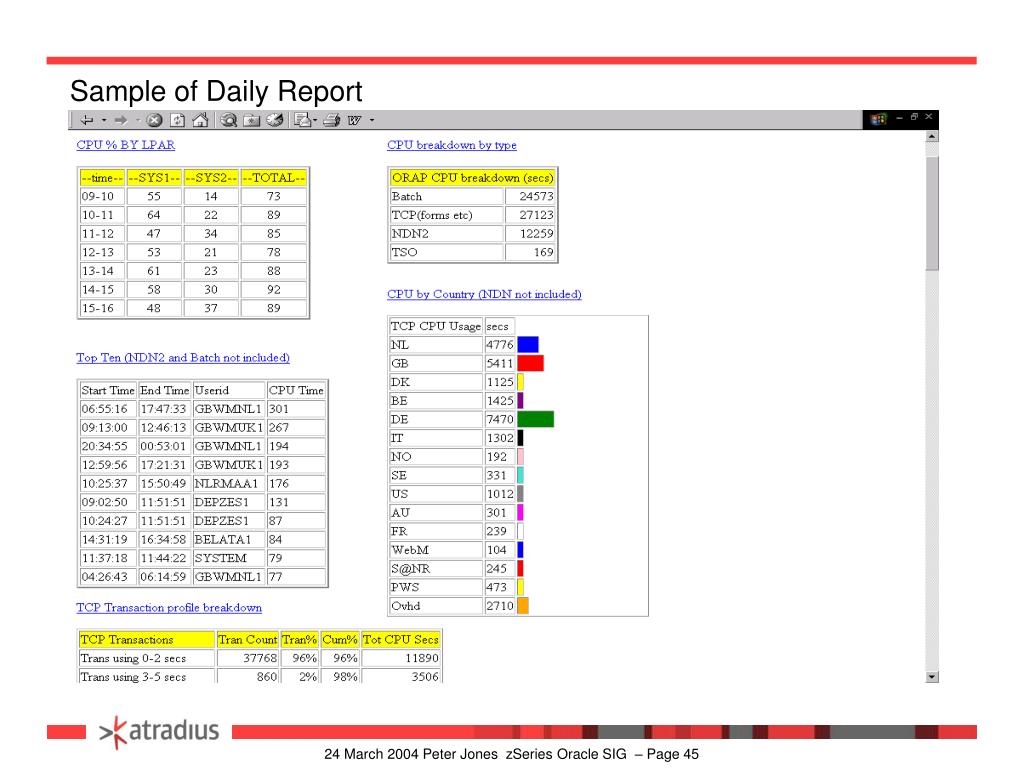Go to the Home page icon
Image resolution: width=1024 pixels, height=768 pixels.
click(x=200, y=120)
